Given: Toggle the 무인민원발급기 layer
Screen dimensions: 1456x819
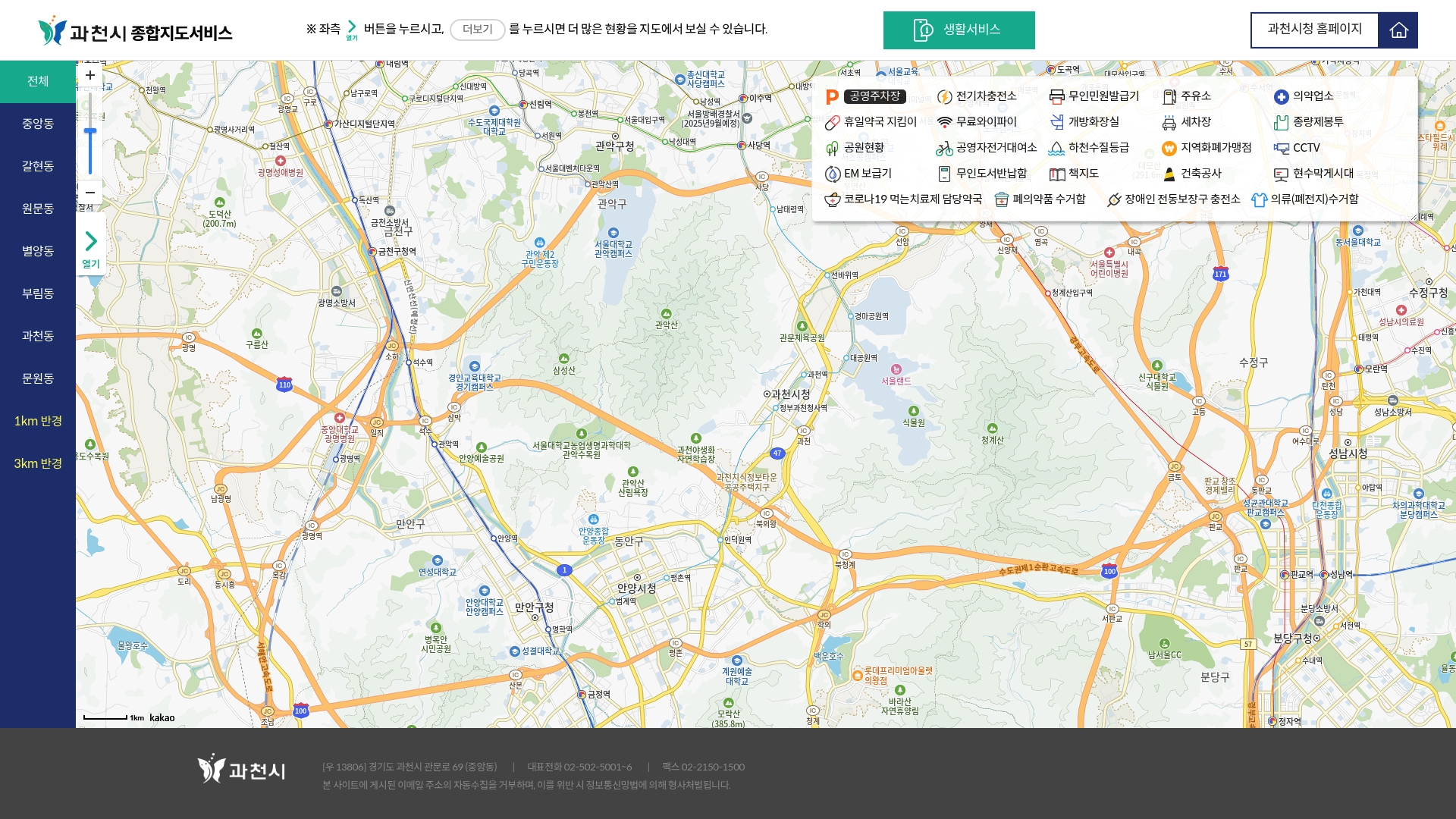Looking at the screenshot, I should [x=1094, y=96].
